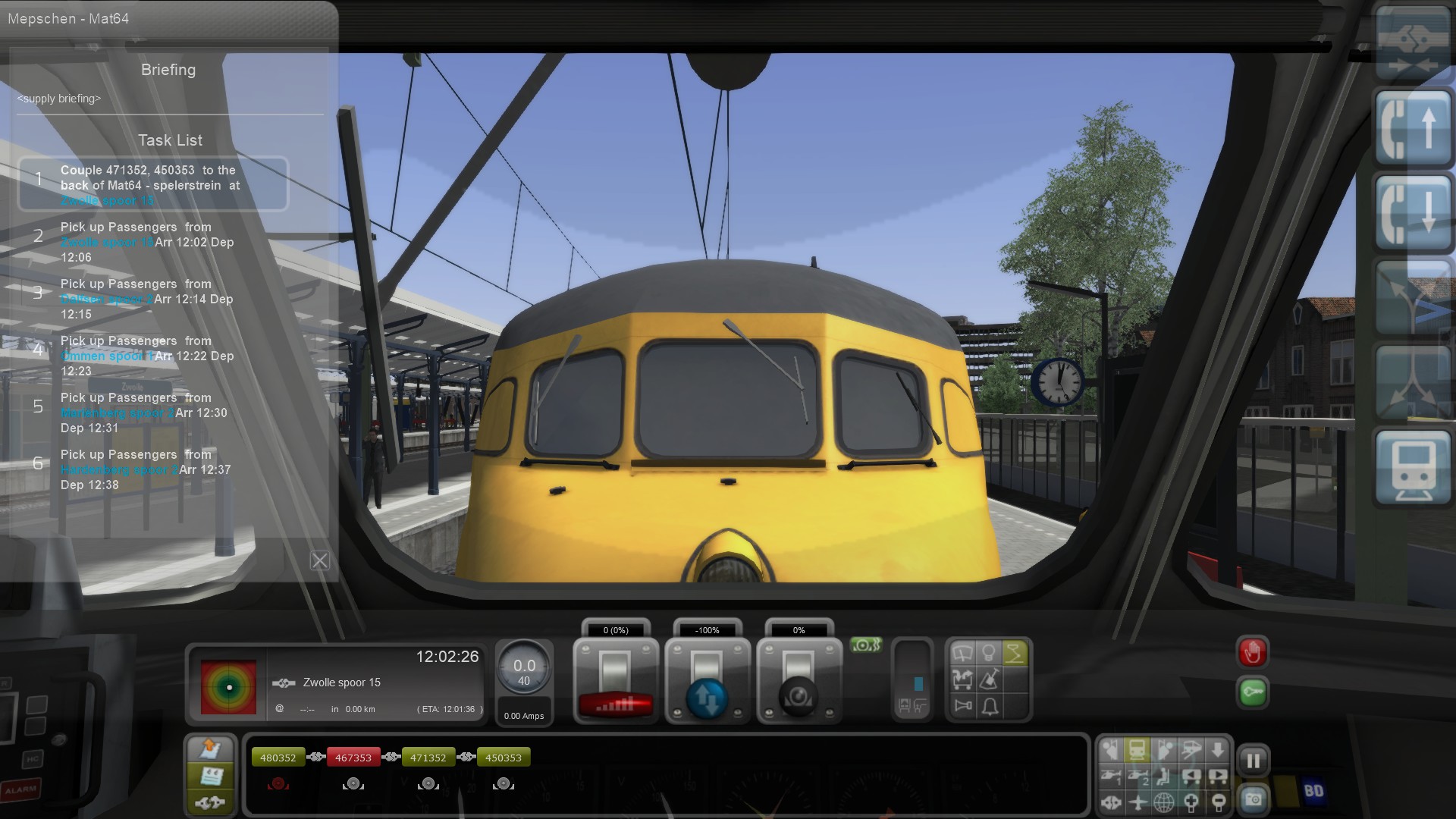Select helicopter camera 2
Viewport: 1456px width, 819px height.
1137,776
